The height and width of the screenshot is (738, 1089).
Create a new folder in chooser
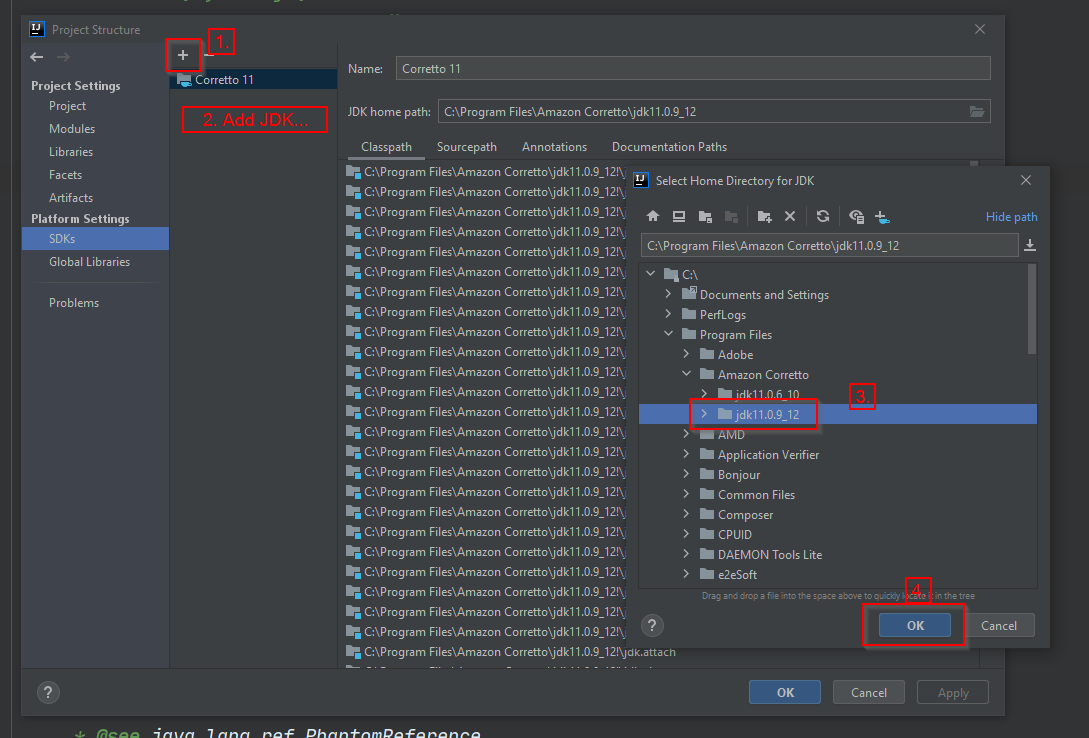[765, 217]
